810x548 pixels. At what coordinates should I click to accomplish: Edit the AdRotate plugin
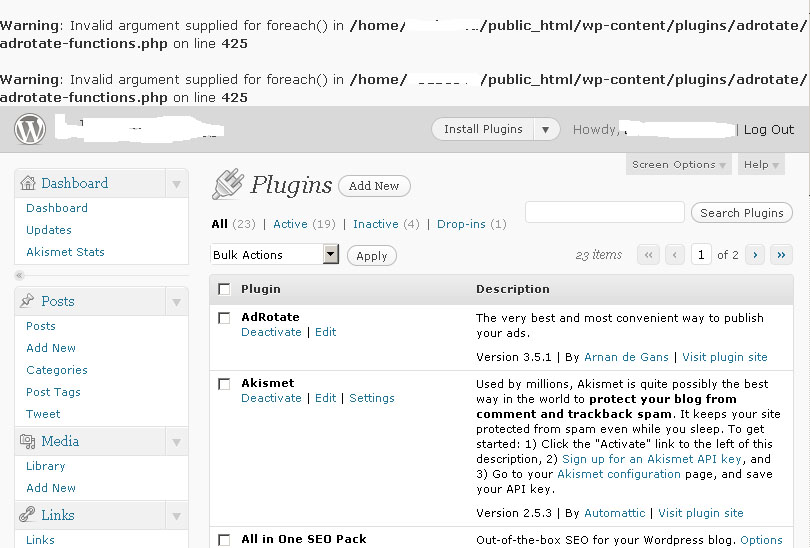325,332
